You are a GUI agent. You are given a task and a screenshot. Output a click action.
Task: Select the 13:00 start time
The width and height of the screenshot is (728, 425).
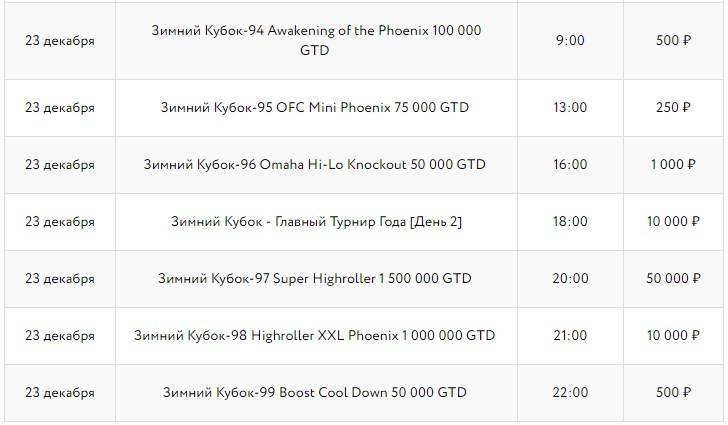(570, 107)
